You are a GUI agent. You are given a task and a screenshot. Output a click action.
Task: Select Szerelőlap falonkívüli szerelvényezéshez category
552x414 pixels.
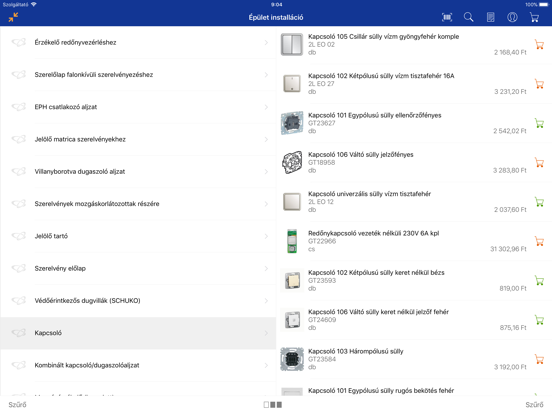[138, 75]
